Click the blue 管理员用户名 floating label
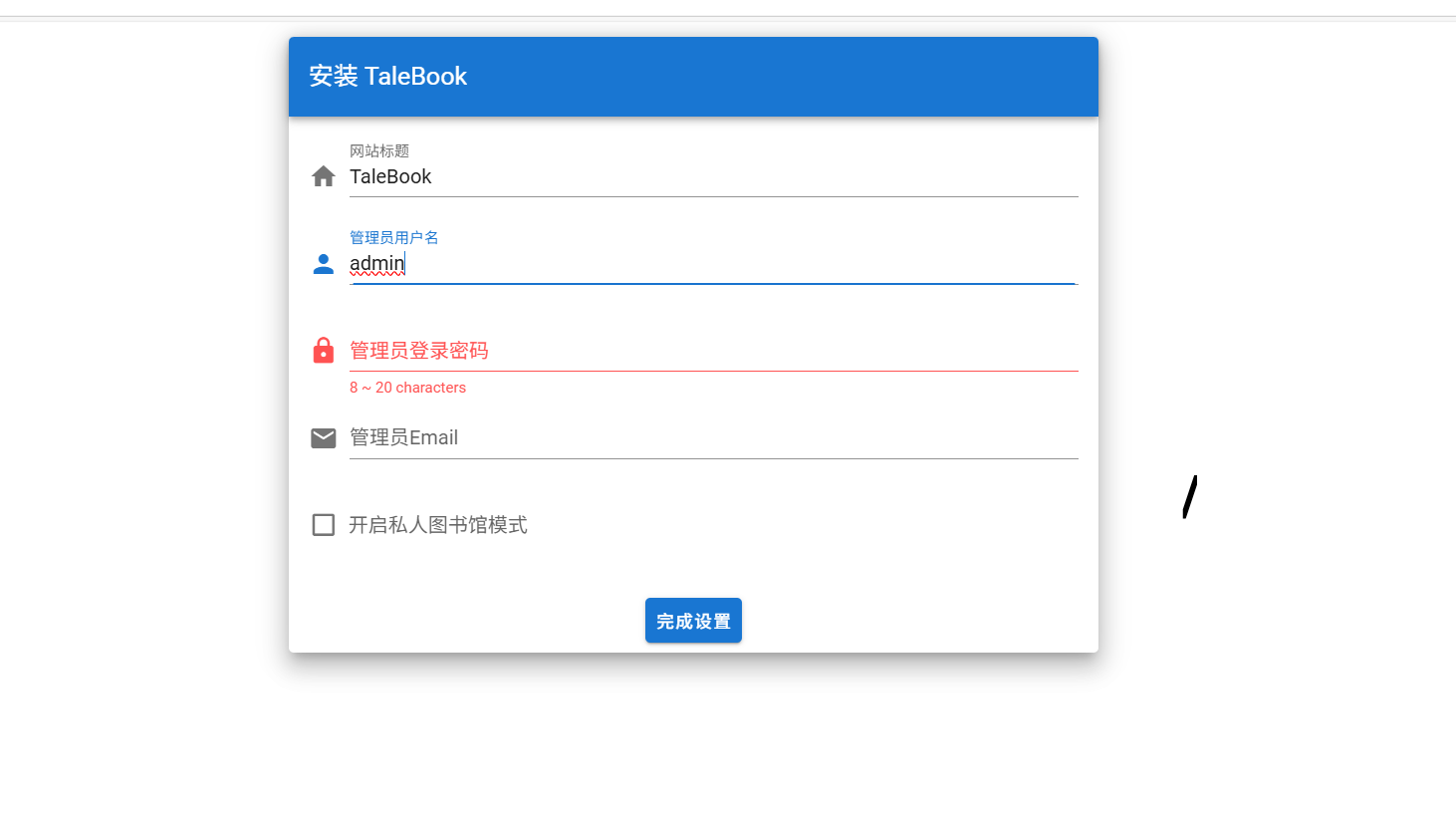Image resolution: width=1456 pixels, height=817 pixels. tap(394, 237)
